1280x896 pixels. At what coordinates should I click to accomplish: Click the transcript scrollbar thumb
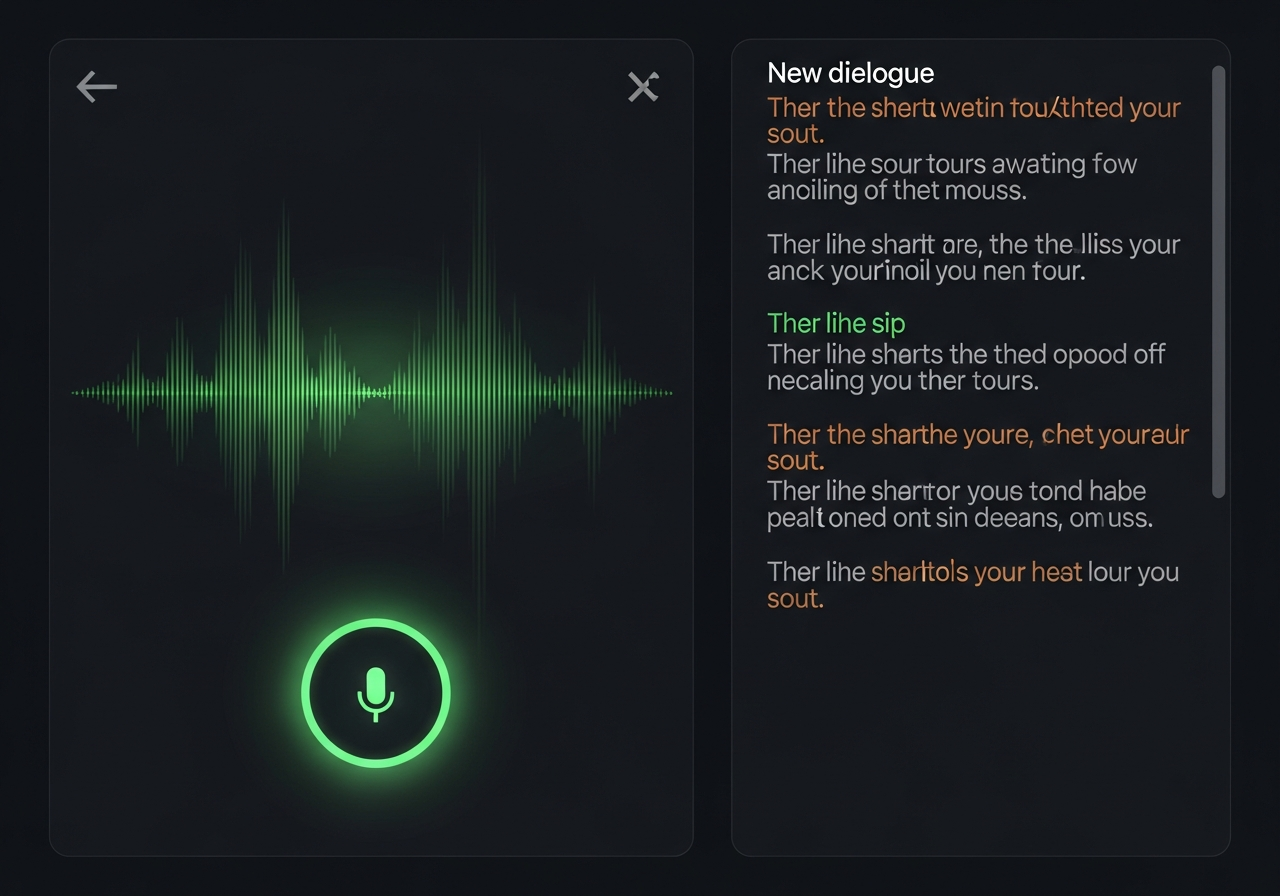1218,280
